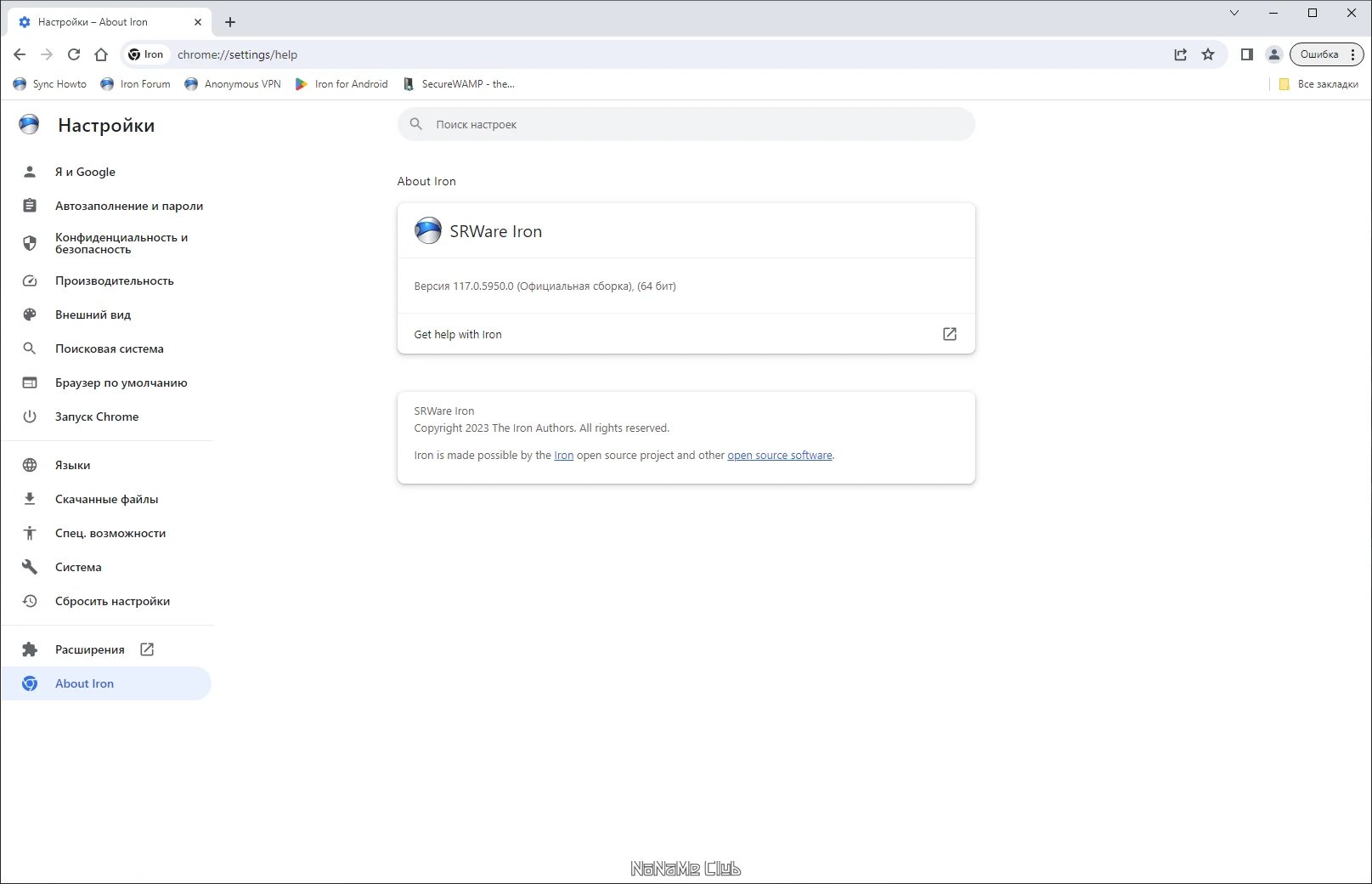Open Браузер по умолчанию section
Image resolution: width=1372 pixels, height=884 pixels.
(x=107, y=382)
